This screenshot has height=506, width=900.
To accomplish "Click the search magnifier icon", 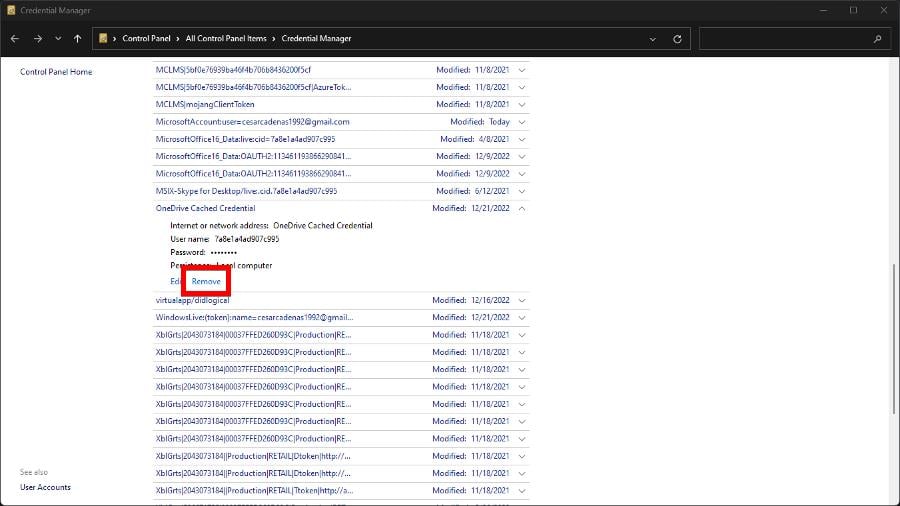I will [x=877, y=39].
